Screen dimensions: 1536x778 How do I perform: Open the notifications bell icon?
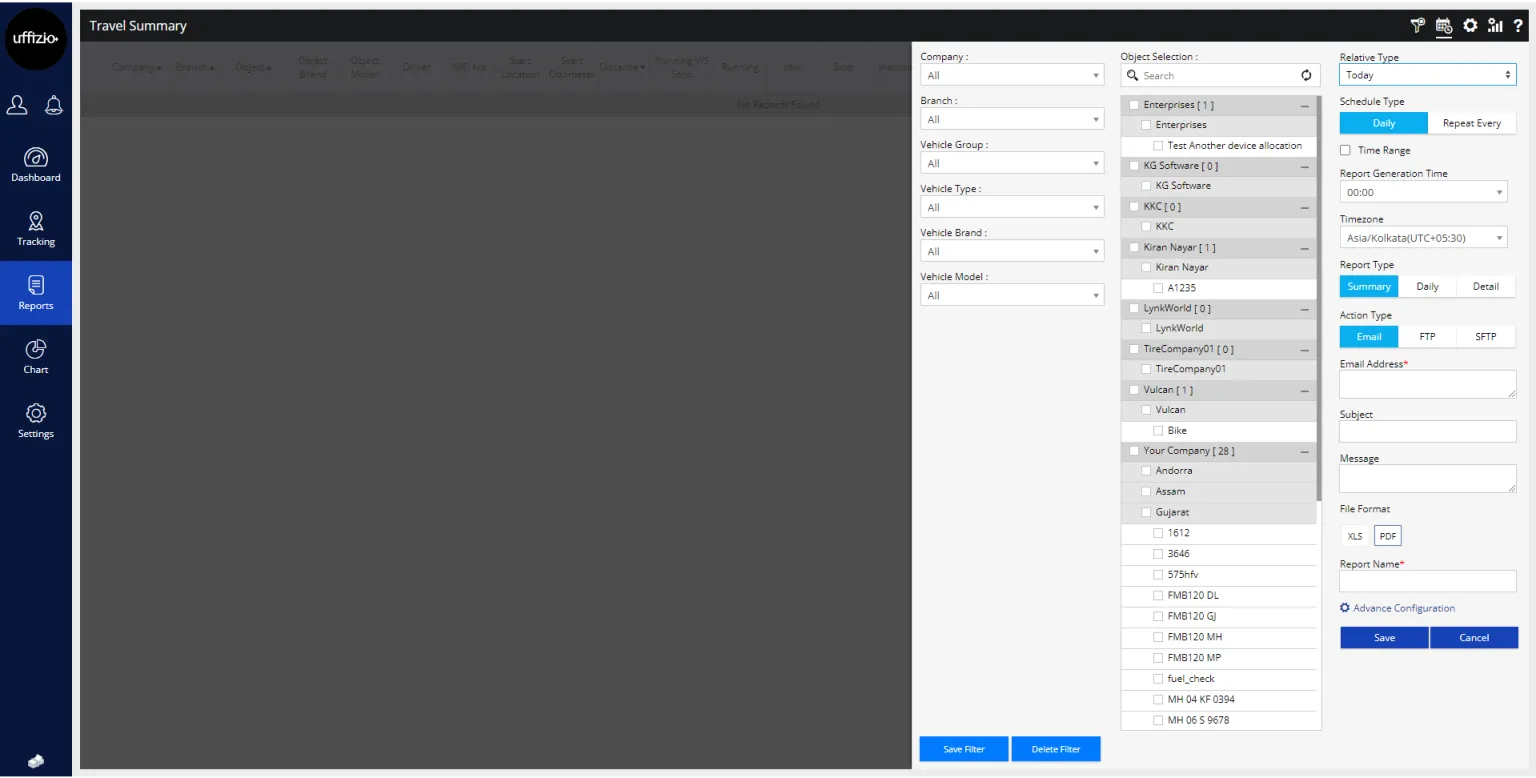point(54,105)
